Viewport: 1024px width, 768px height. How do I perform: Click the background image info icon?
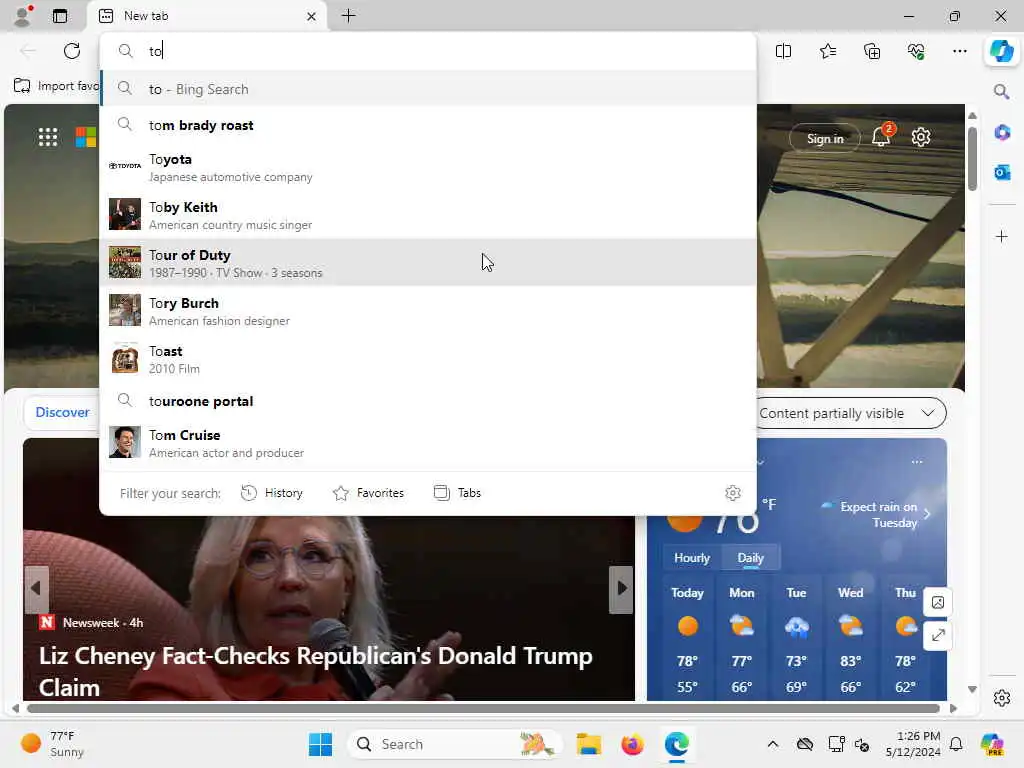[938, 602]
